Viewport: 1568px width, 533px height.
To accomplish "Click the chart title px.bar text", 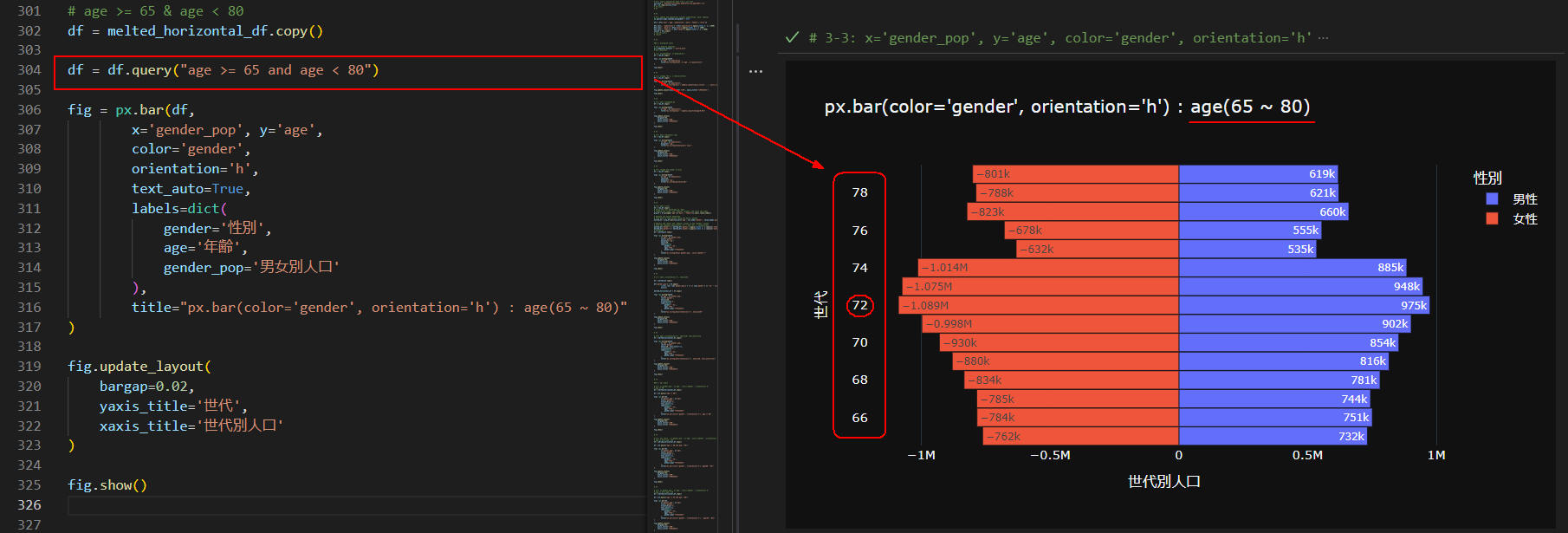I will pos(1066,107).
